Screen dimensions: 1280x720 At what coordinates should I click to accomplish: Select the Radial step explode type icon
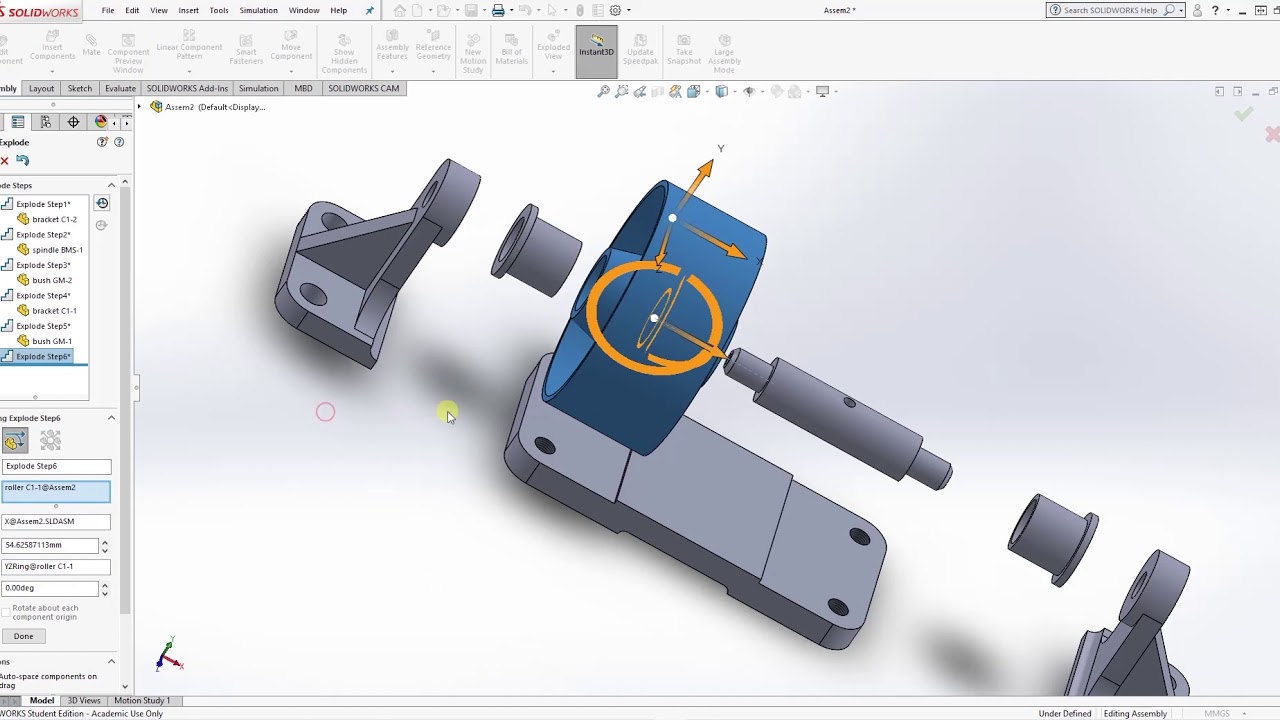(x=50, y=440)
